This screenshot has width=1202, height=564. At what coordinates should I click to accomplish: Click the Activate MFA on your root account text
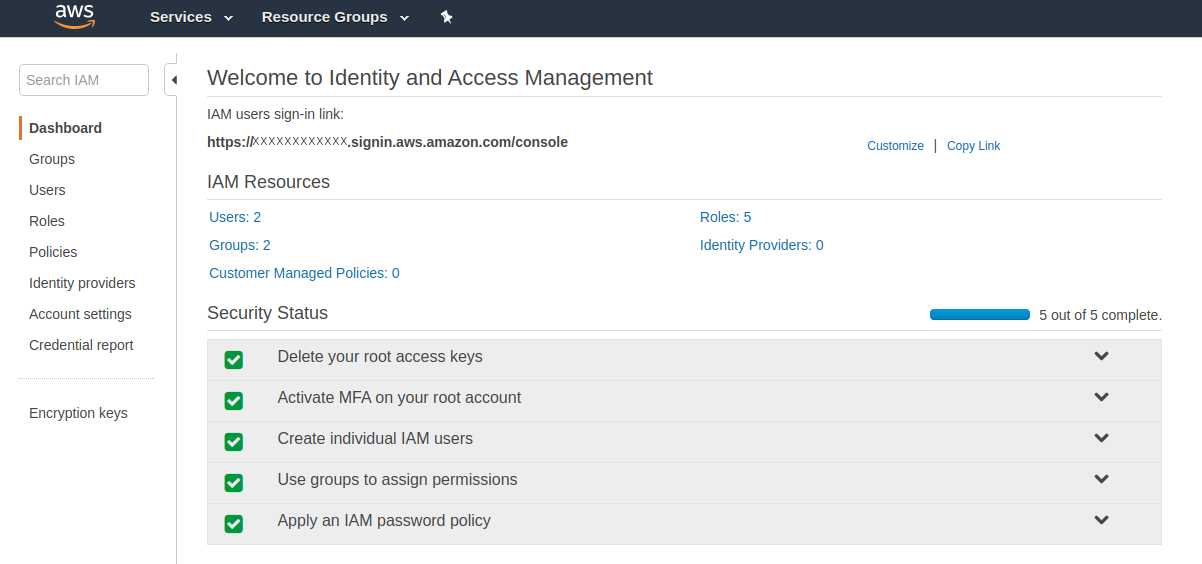pos(399,397)
